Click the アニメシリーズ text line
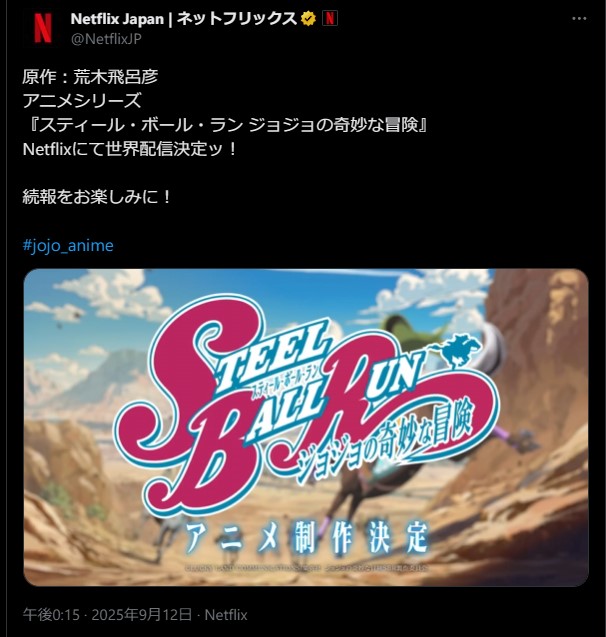 (82, 101)
